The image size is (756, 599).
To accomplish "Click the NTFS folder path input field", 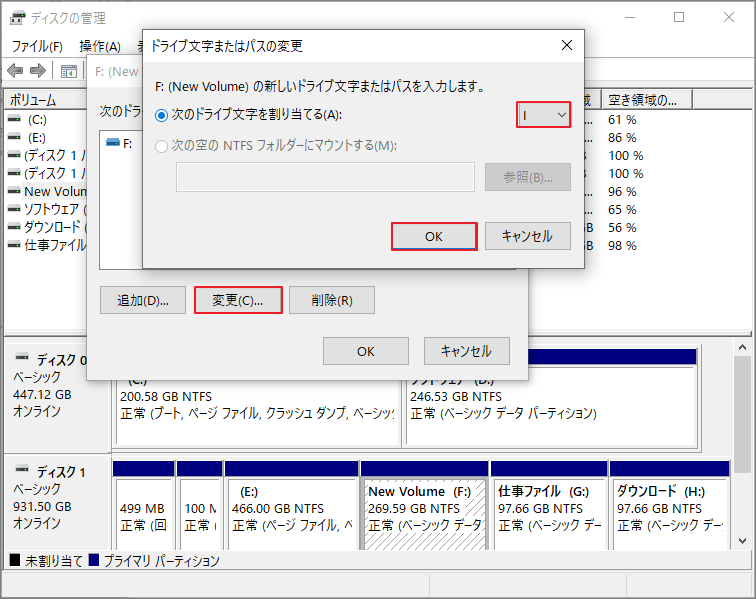I will pos(325,177).
